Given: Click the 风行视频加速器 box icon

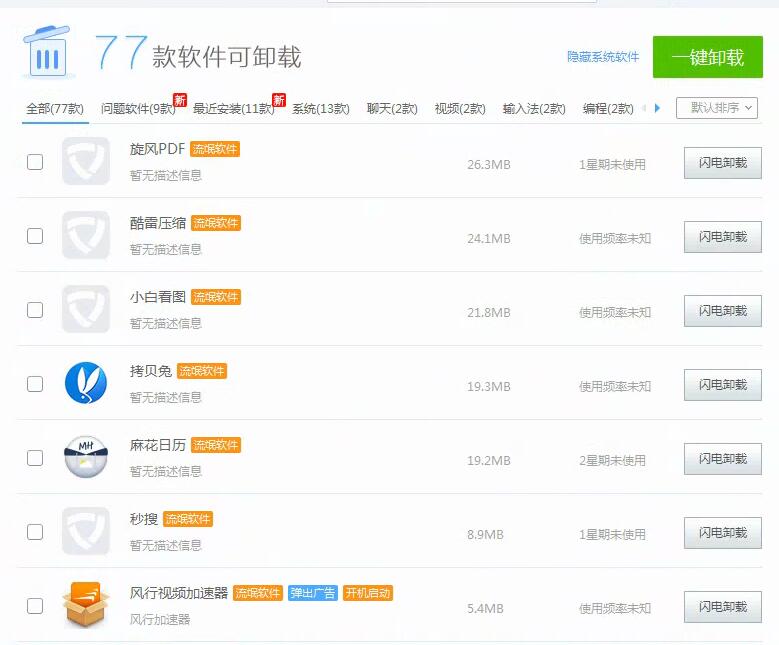Looking at the screenshot, I should [x=86, y=605].
